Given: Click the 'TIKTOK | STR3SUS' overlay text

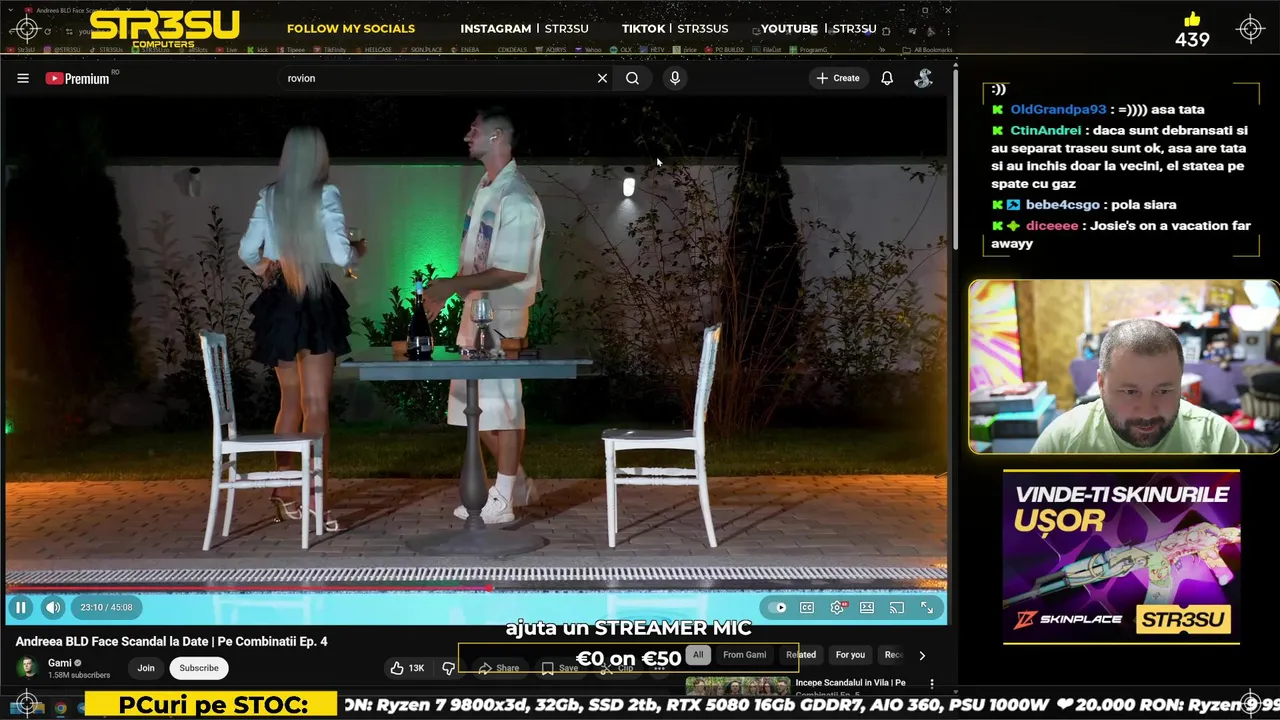Looking at the screenshot, I should 675,29.
